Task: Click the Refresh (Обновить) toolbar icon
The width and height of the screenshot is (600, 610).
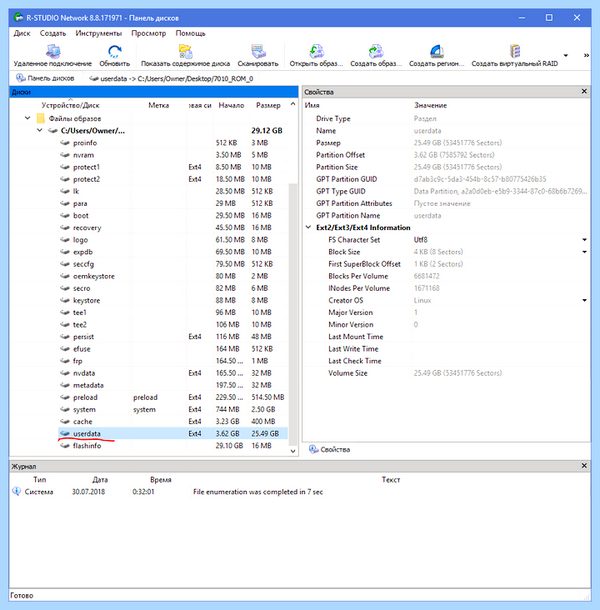Action: (x=114, y=51)
